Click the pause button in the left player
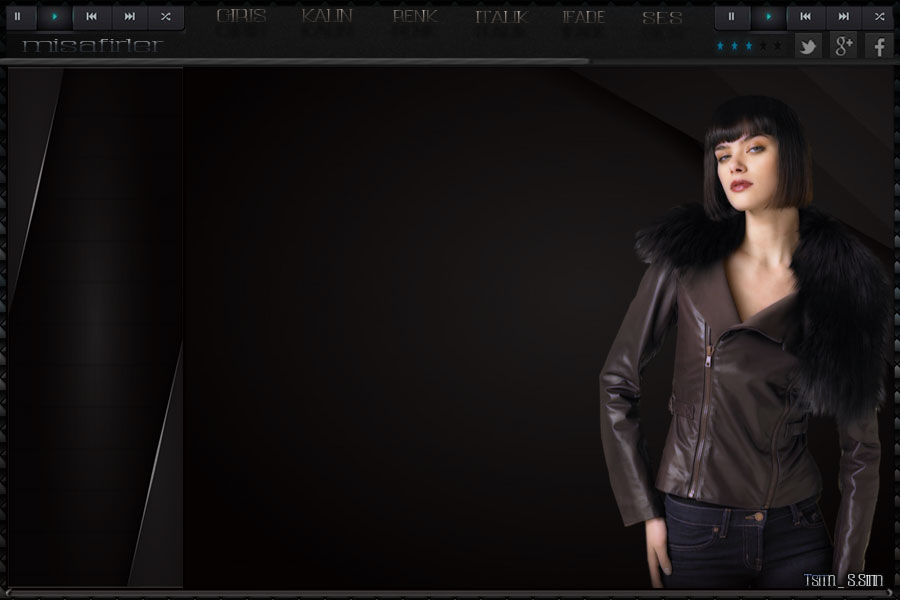The height and width of the screenshot is (600, 900). [x=18, y=17]
